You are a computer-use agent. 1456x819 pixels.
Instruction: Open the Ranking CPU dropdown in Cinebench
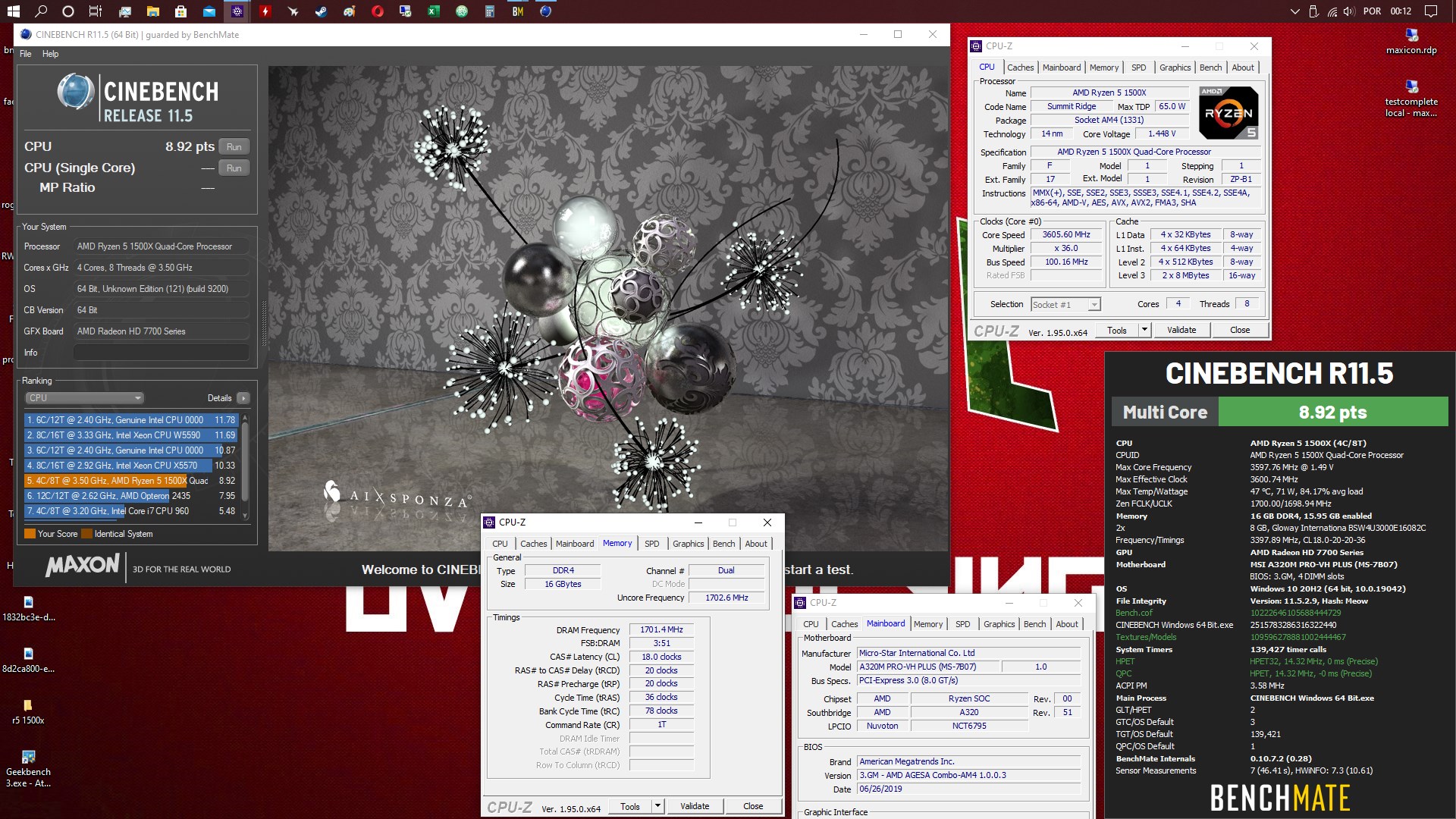click(x=84, y=398)
